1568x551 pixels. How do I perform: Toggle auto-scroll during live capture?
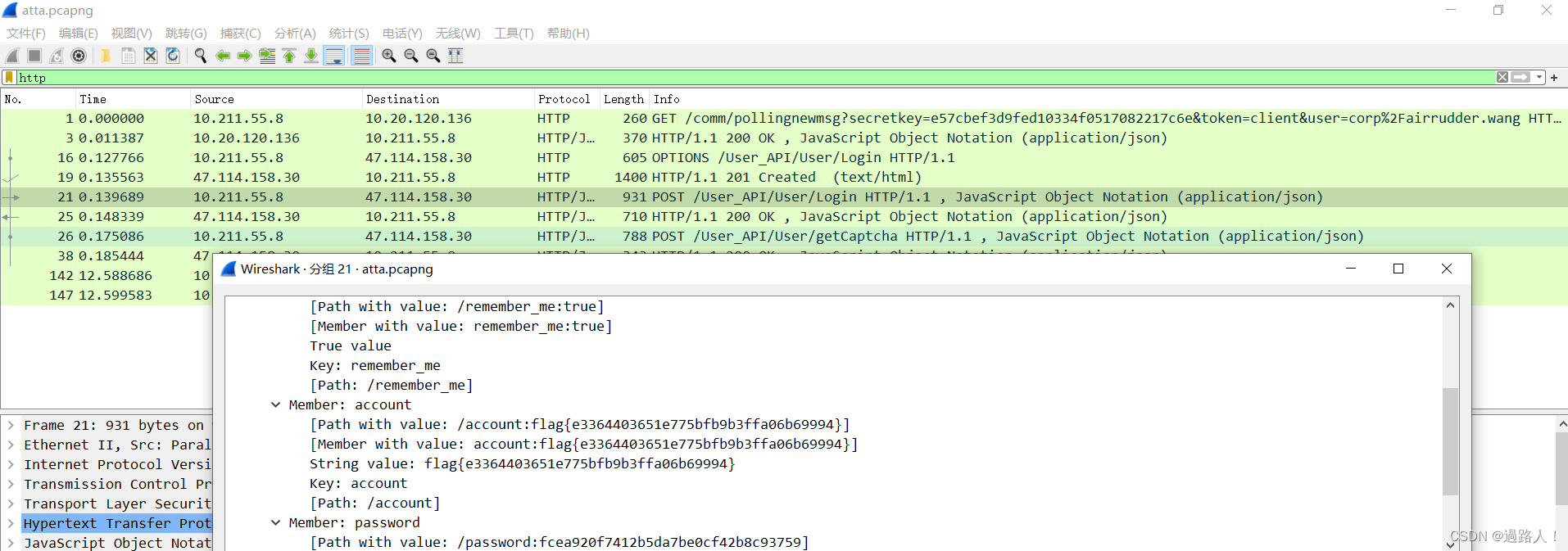tap(334, 56)
